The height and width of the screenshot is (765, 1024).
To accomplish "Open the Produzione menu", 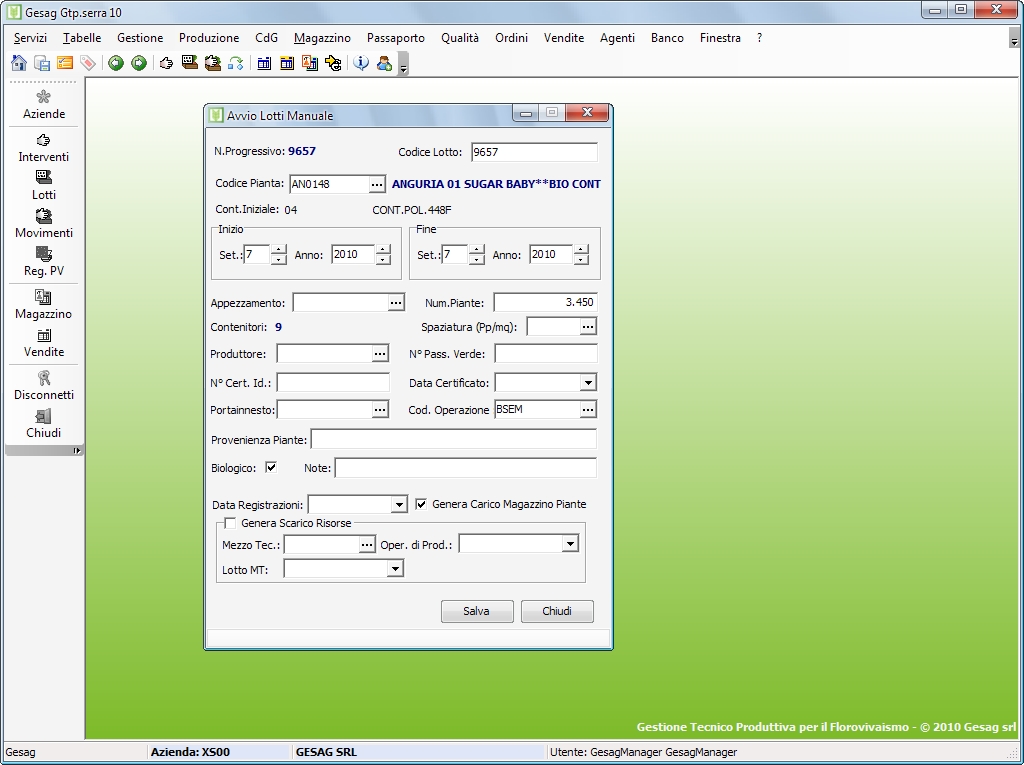I will (209, 38).
